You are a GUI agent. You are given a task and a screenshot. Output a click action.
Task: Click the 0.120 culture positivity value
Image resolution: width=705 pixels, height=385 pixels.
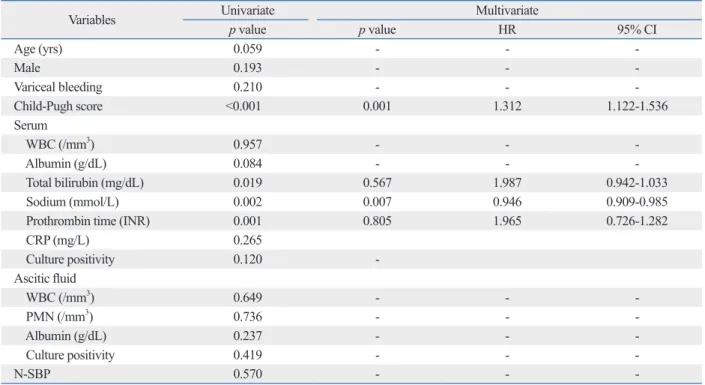click(x=247, y=260)
